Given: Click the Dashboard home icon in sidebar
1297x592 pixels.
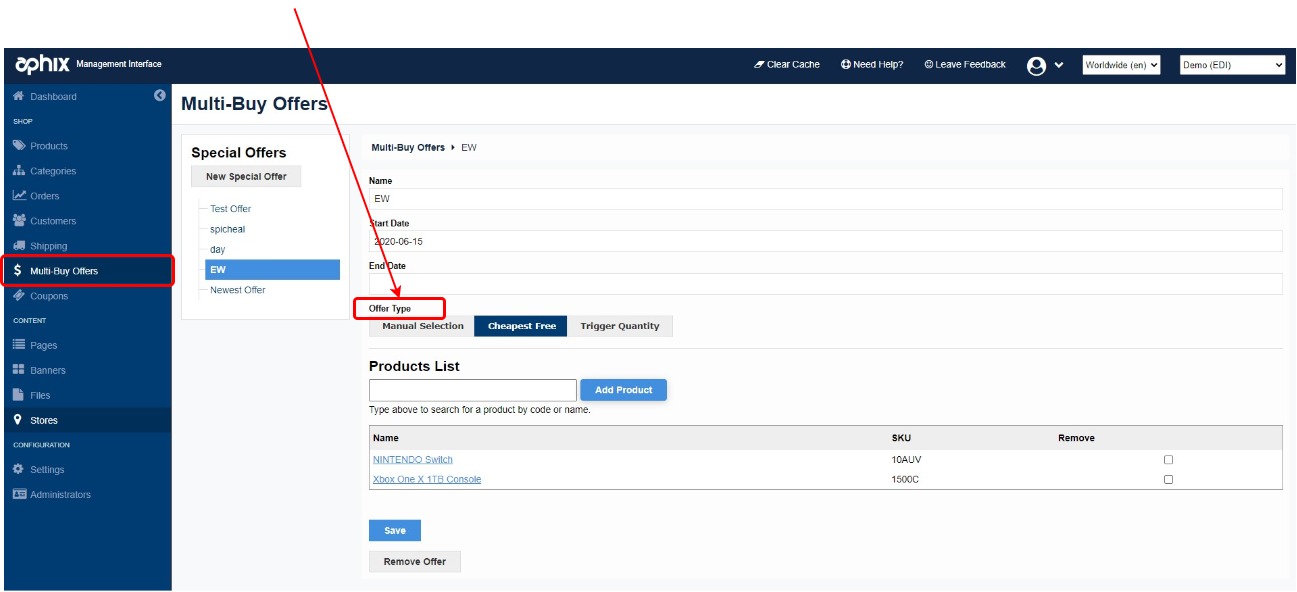Looking at the screenshot, I should click(19, 97).
